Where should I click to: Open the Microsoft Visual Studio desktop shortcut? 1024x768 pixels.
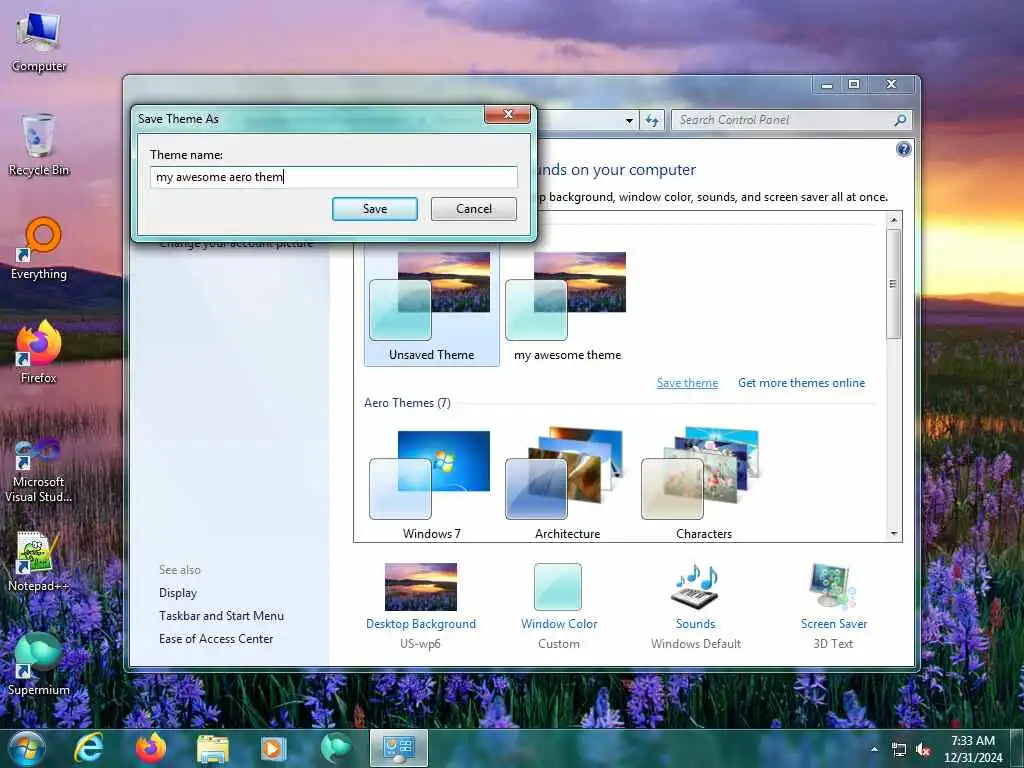point(39,470)
